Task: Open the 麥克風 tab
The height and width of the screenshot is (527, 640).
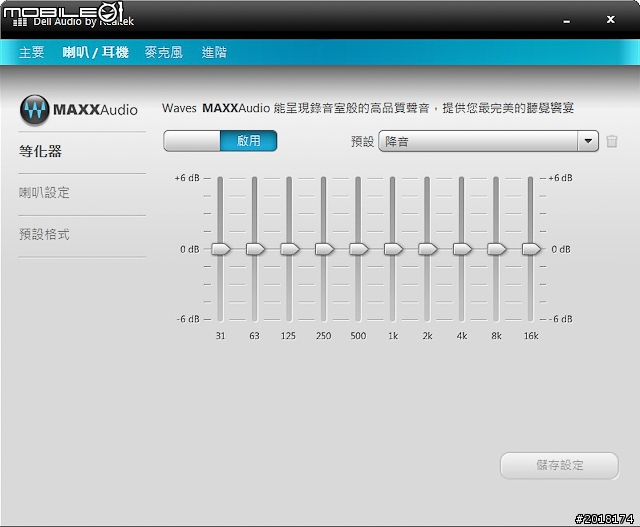Action: point(164,52)
